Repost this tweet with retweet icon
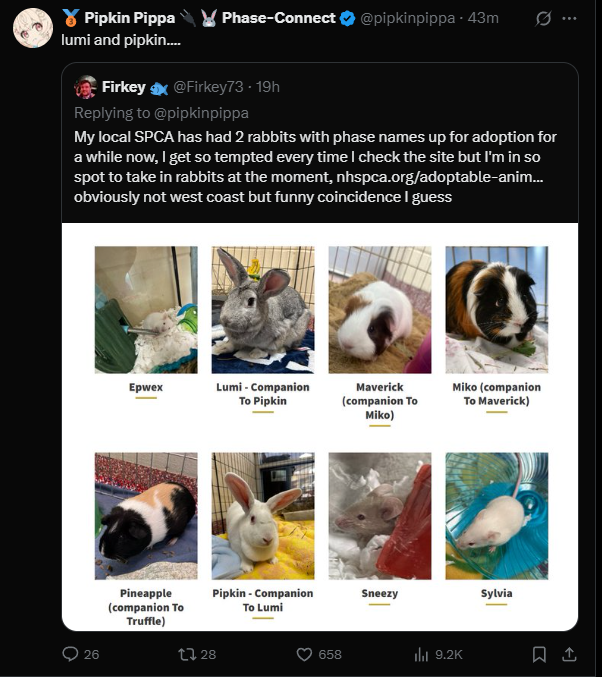 point(185,654)
